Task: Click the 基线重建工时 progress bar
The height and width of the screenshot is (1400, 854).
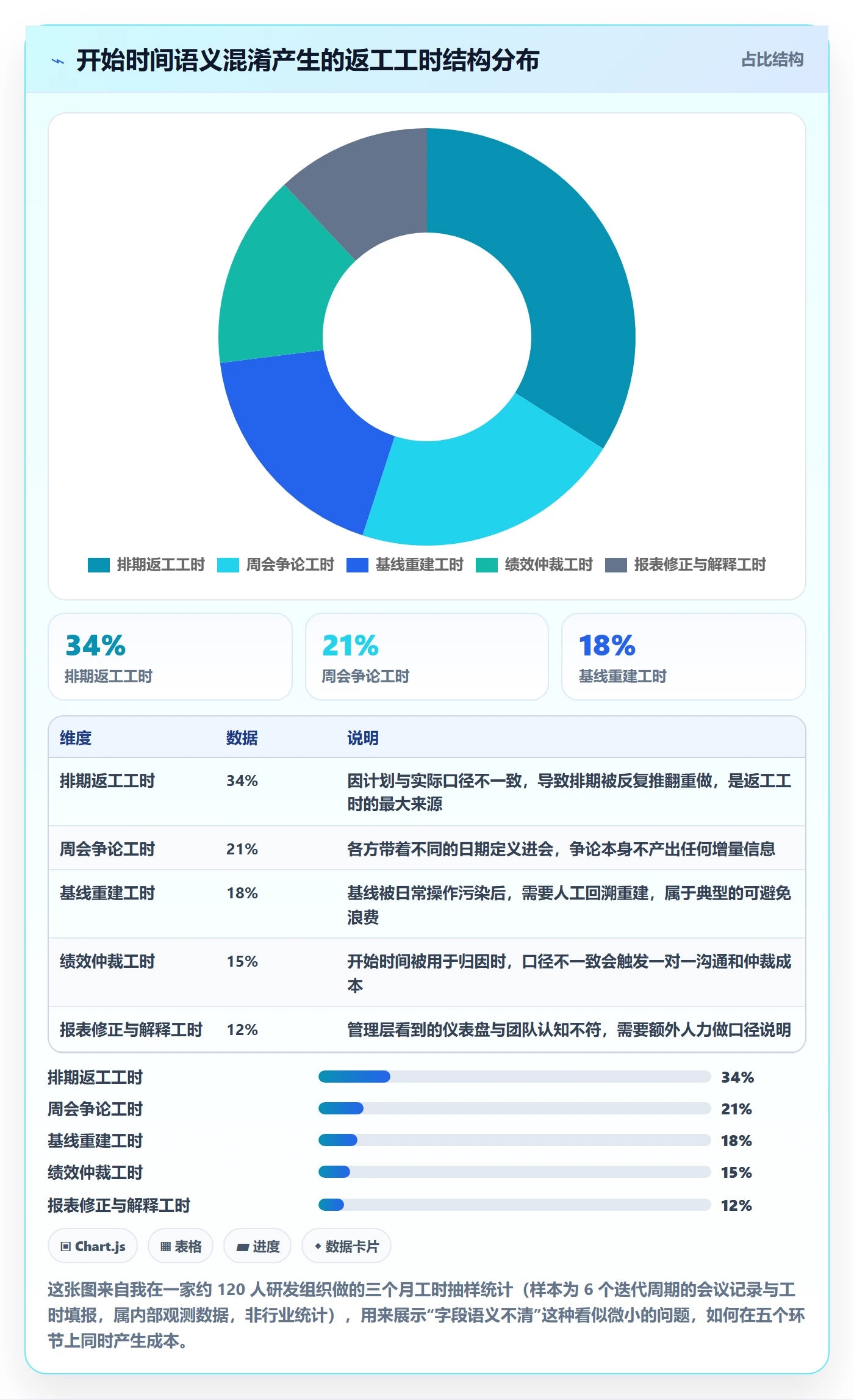Action: pos(515,1140)
